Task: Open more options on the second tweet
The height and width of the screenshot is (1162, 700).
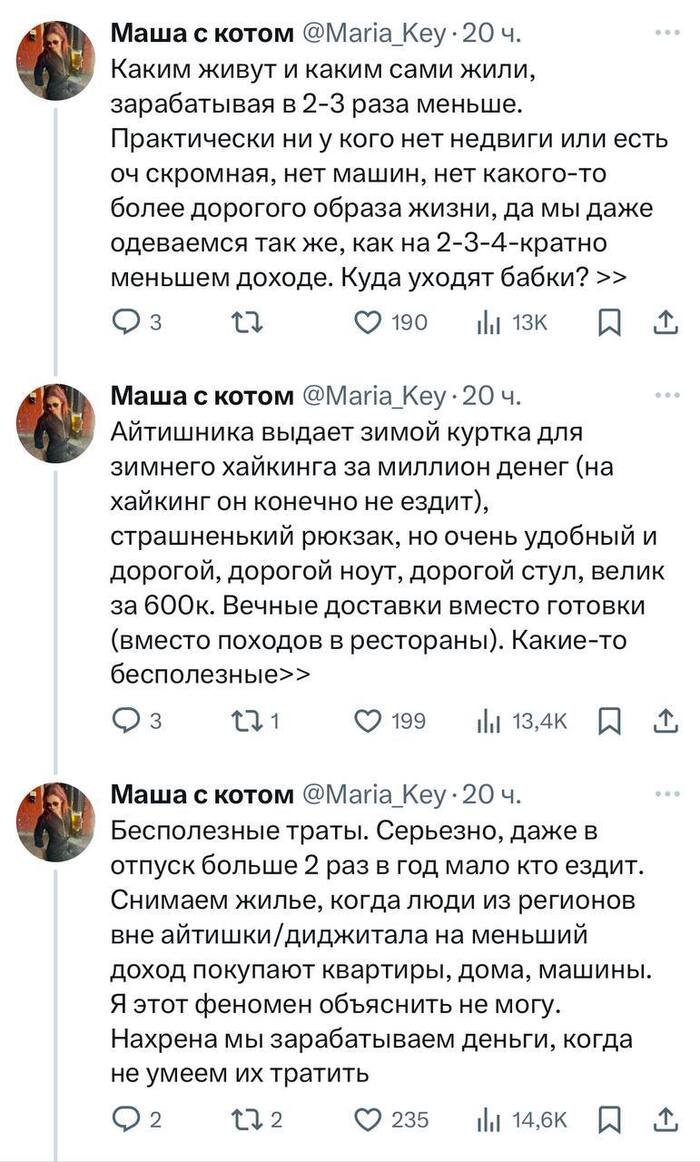Action: 666,395
